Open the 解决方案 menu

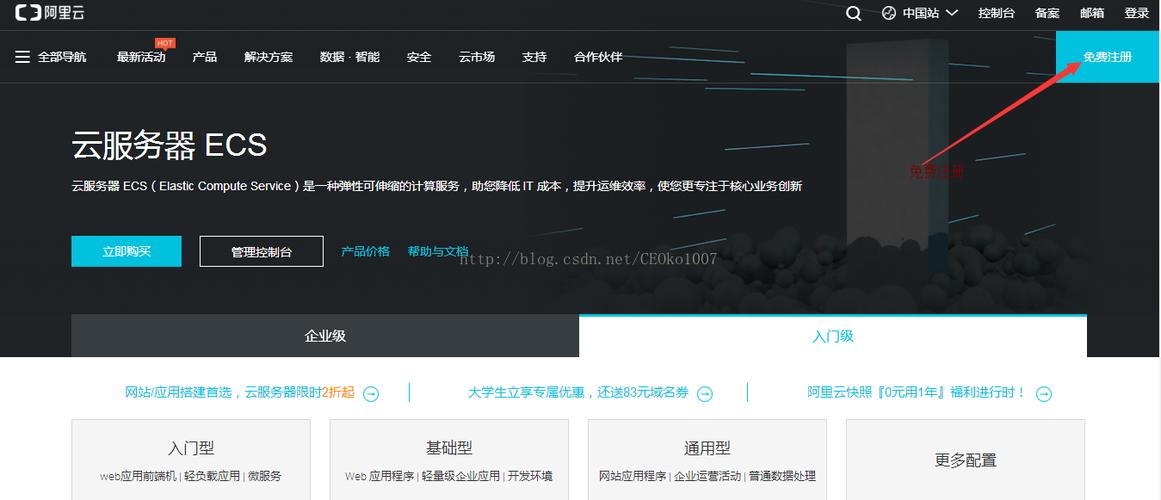click(x=268, y=57)
